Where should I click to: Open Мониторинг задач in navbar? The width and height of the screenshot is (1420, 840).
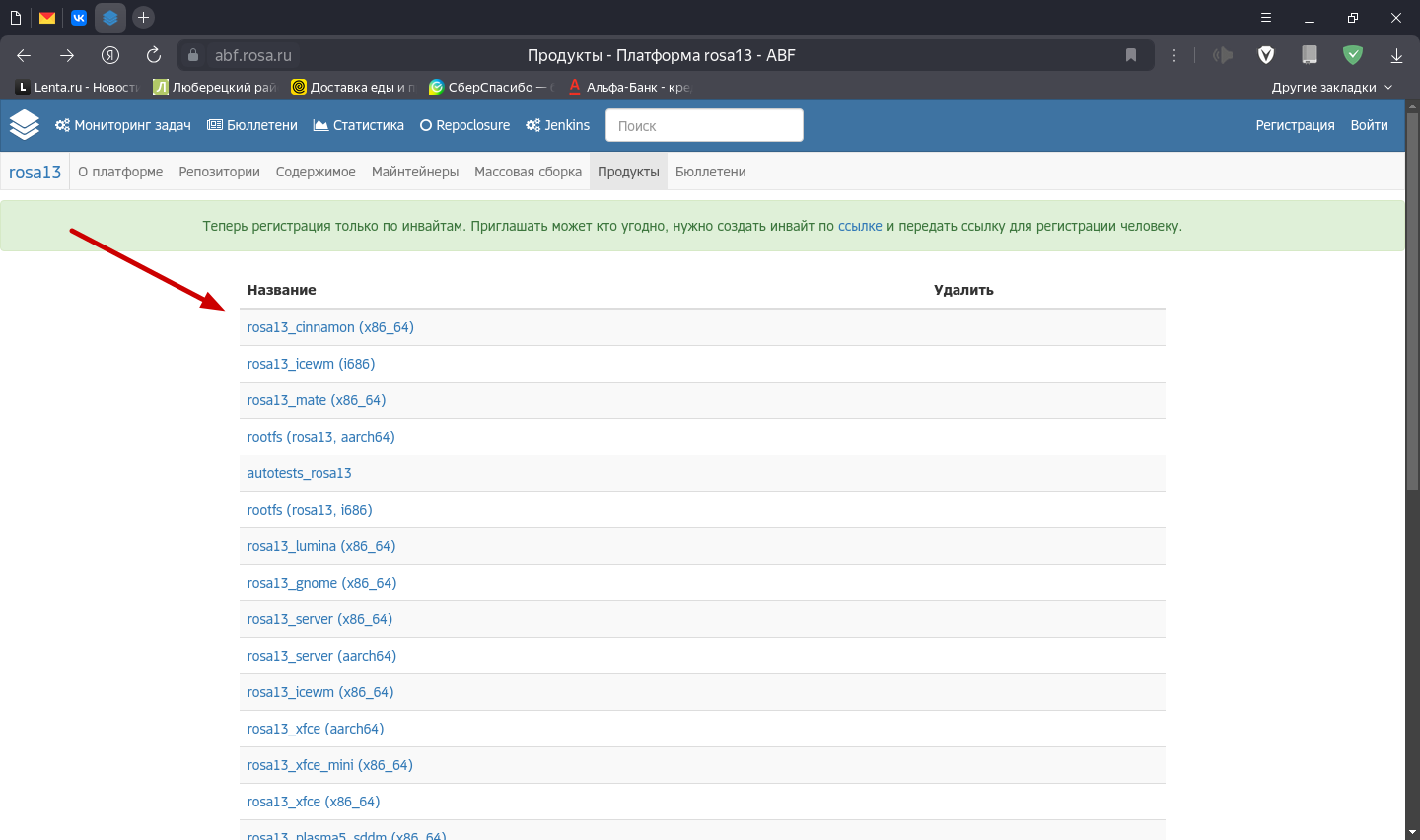123,125
